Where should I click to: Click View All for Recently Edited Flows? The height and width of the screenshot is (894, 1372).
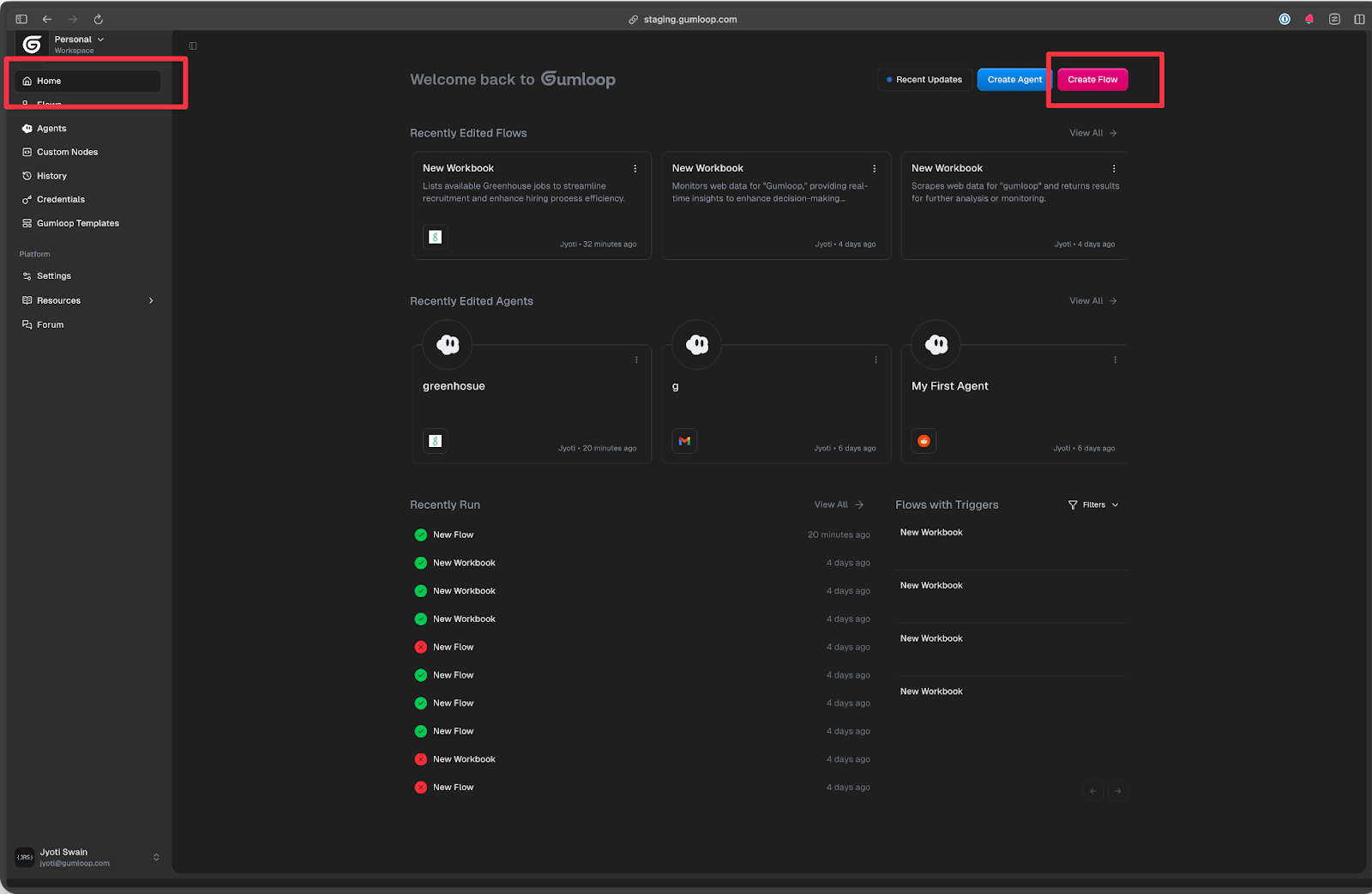(1092, 133)
